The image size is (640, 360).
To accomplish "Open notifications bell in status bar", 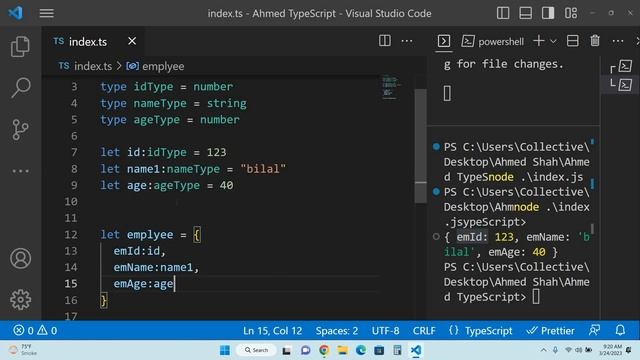I will 620,330.
